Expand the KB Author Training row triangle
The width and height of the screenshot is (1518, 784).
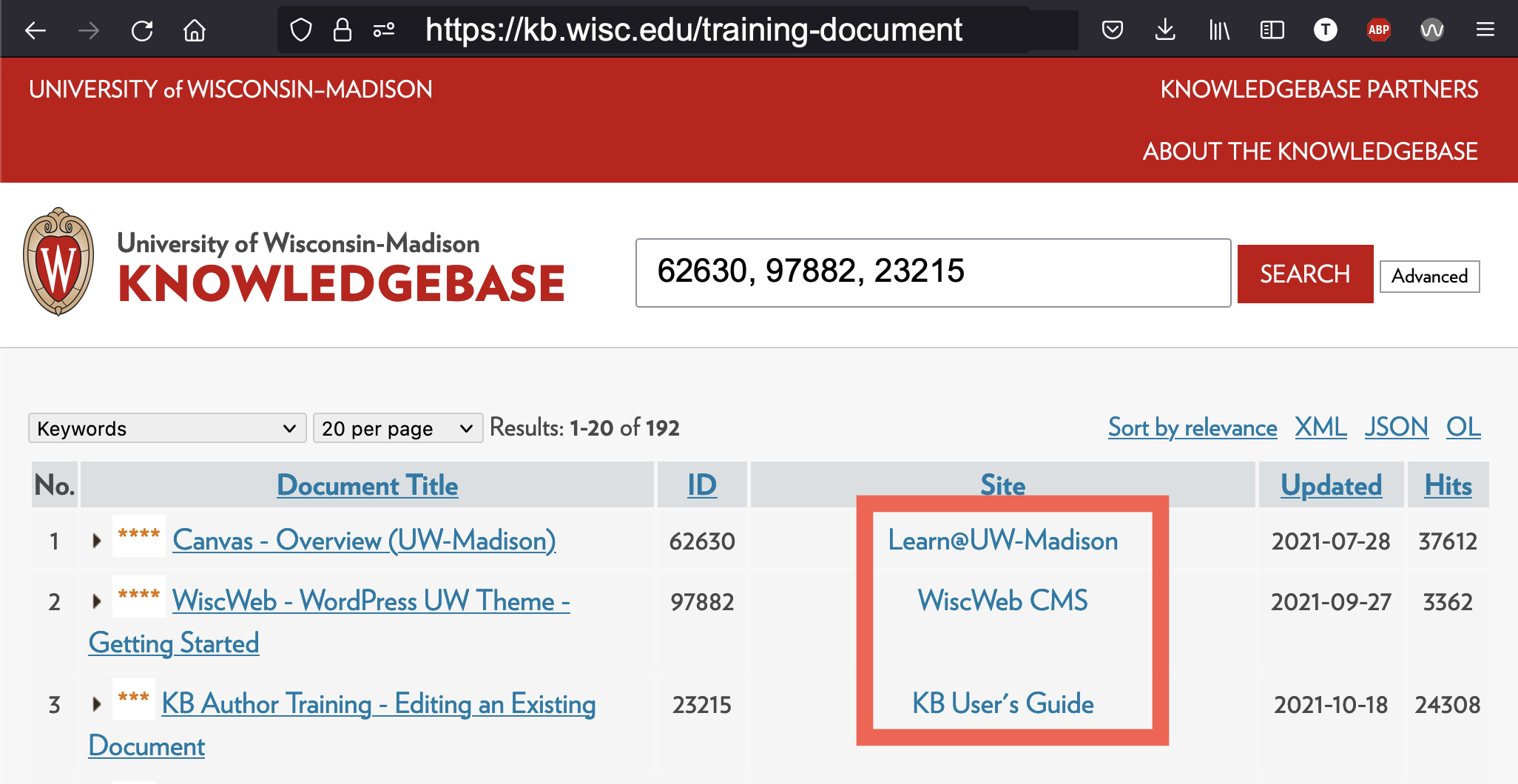pyautogui.click(x=97, y=704)
